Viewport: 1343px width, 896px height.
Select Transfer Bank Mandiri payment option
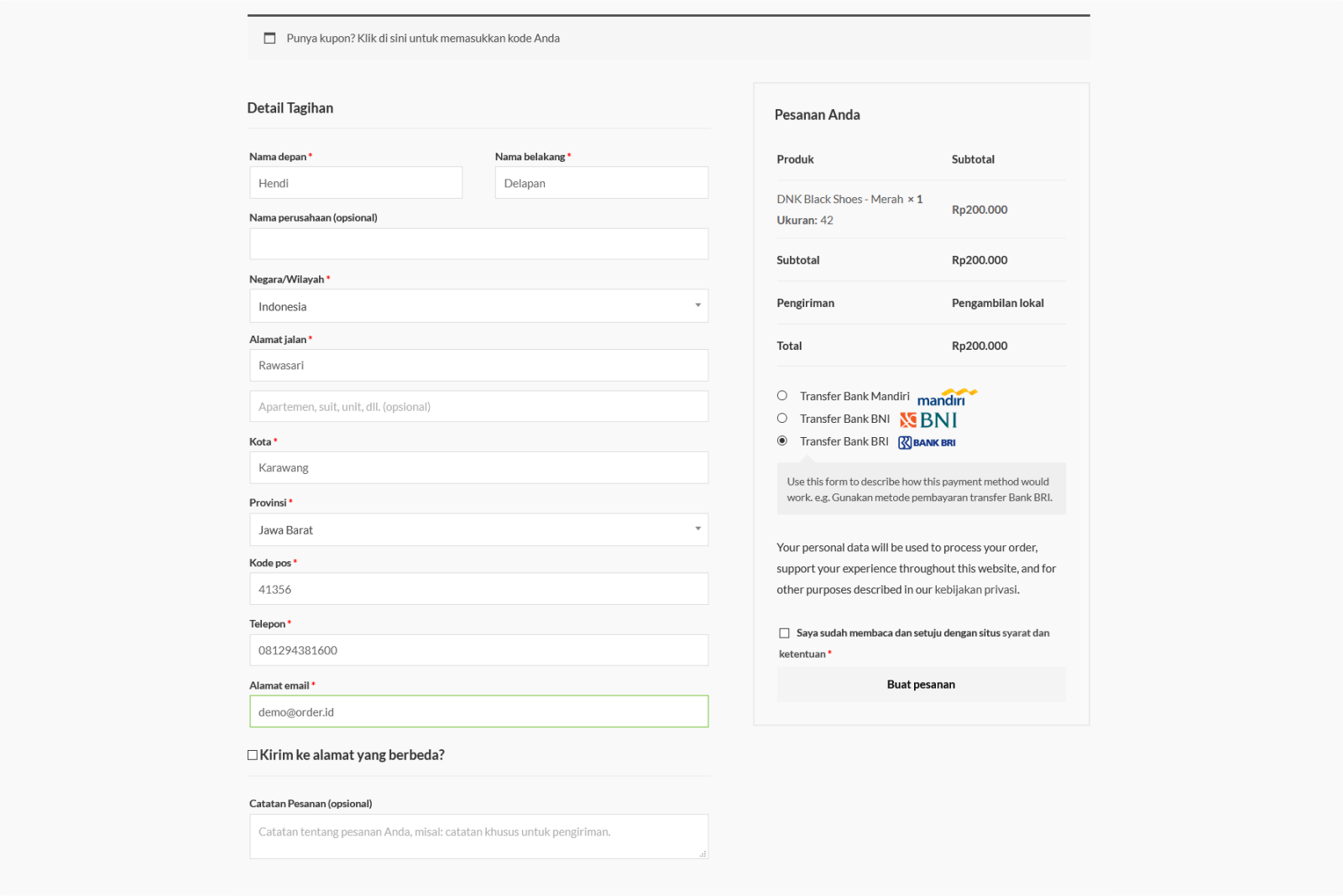[x=782, y=396]
